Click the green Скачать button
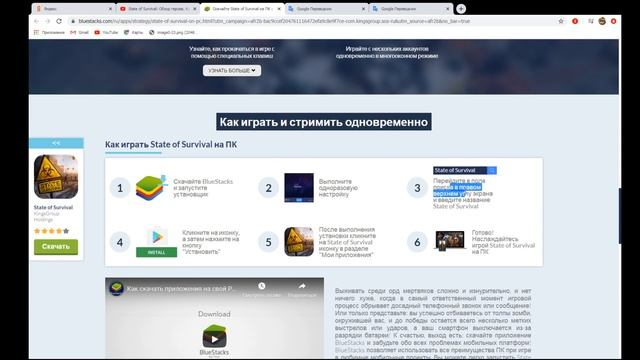 56,247
